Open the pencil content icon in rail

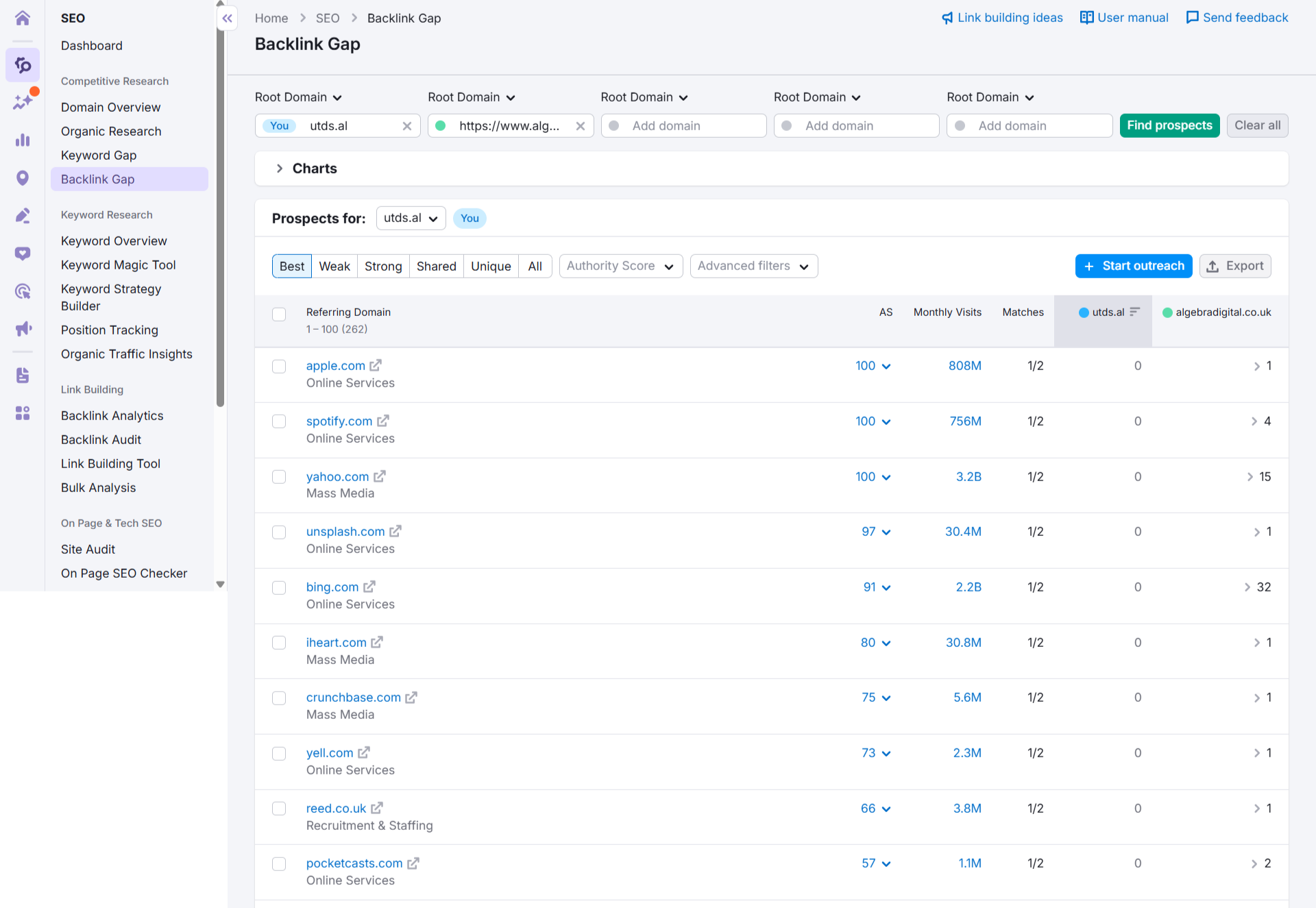pos(23,216)
